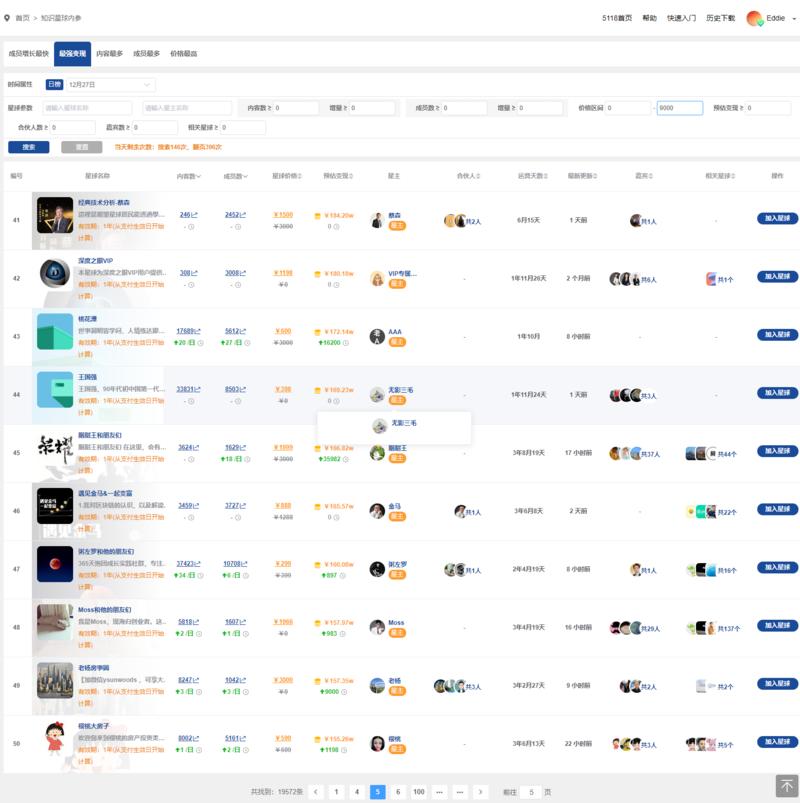Switch to 成员增长最快 tab
This screenshot has width=800, height=803.
click(x=28, y=53)
